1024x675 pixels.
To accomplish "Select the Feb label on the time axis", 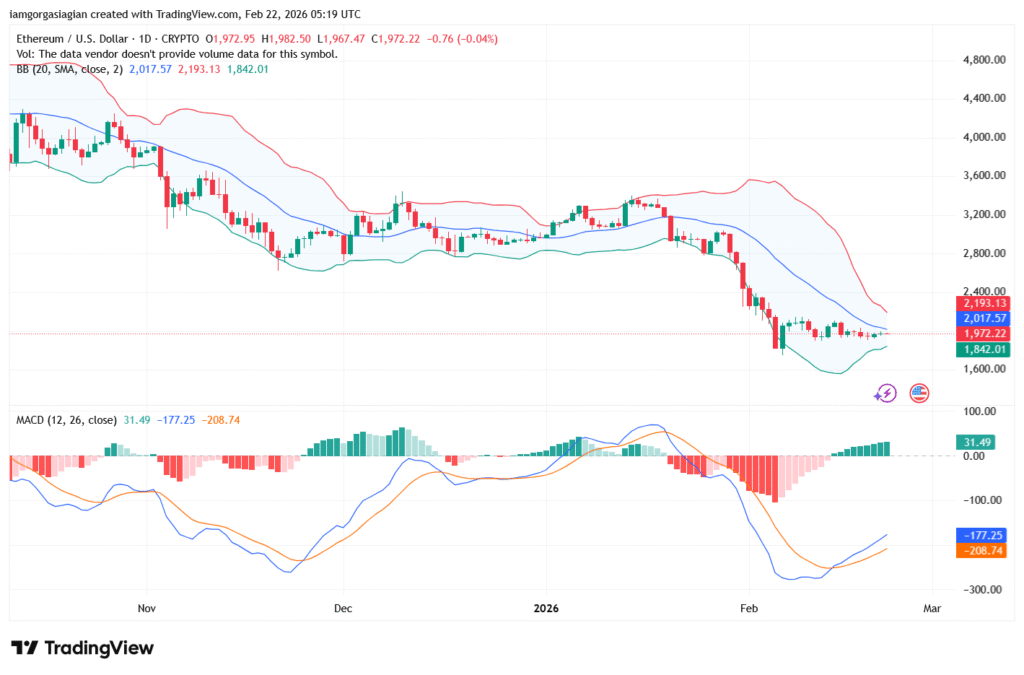I will click(749, 608).
